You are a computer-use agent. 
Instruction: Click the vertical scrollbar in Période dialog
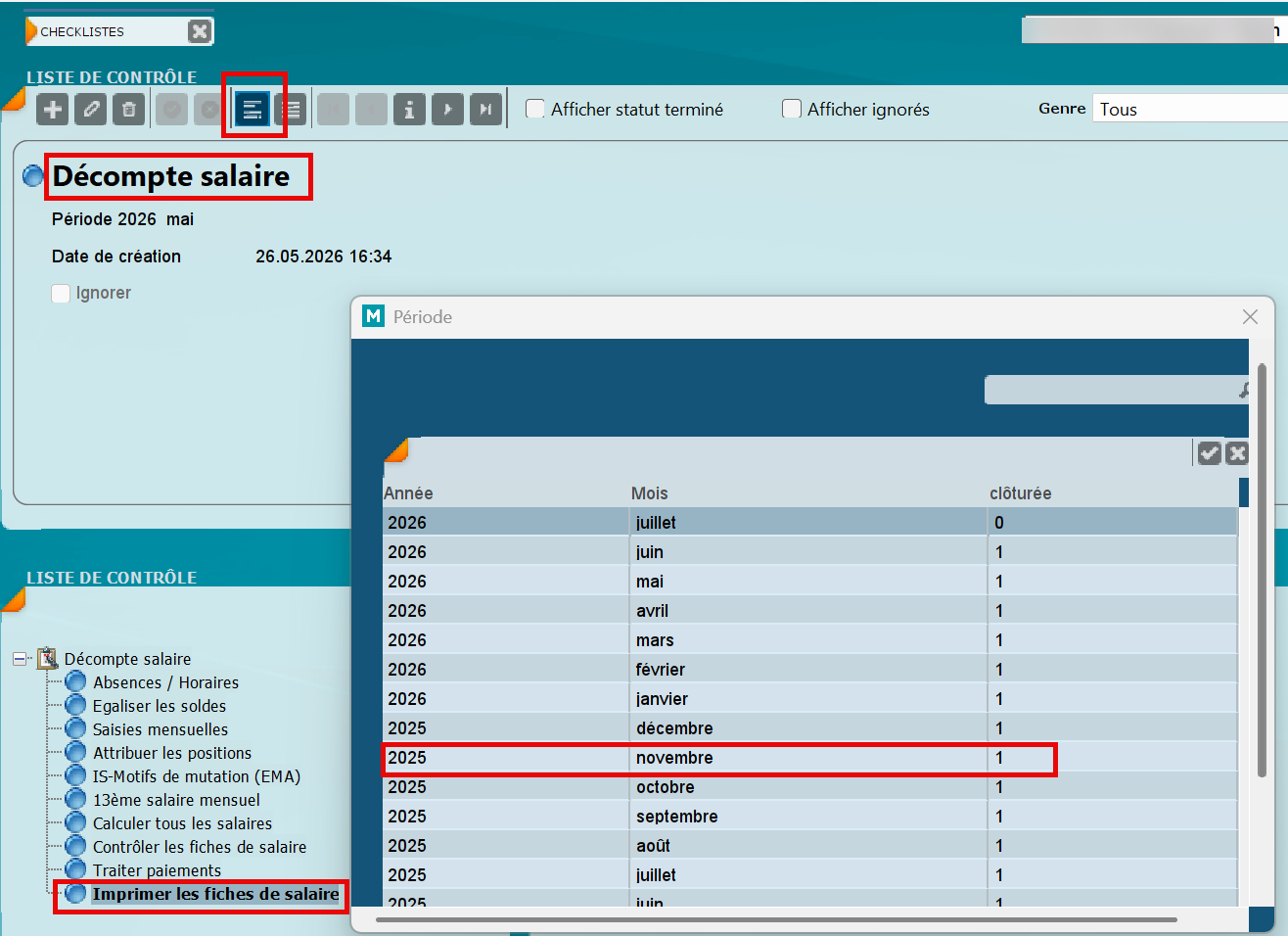[1262, 571]
